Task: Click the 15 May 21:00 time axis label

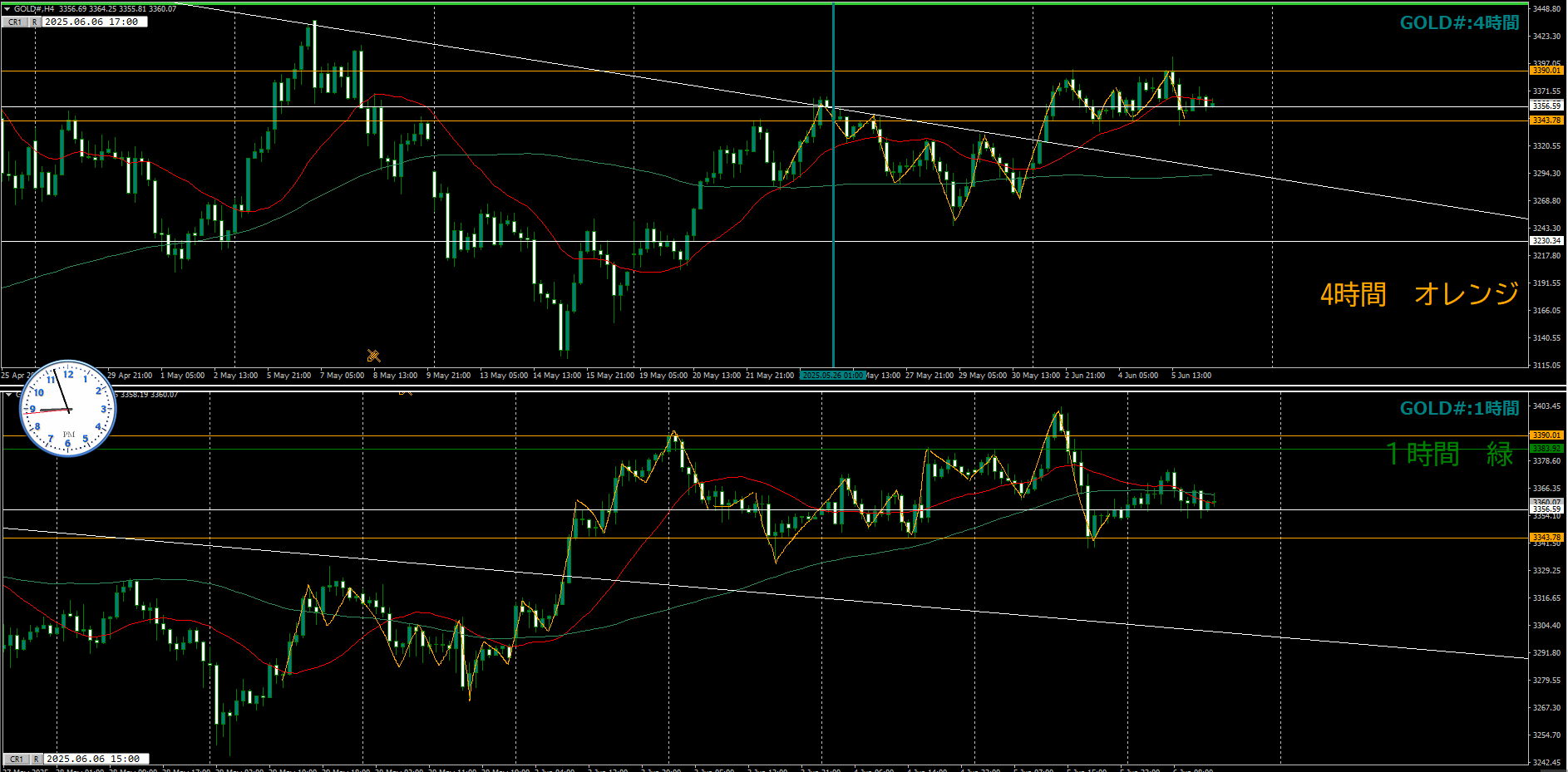Action: (x=610, y=376)
